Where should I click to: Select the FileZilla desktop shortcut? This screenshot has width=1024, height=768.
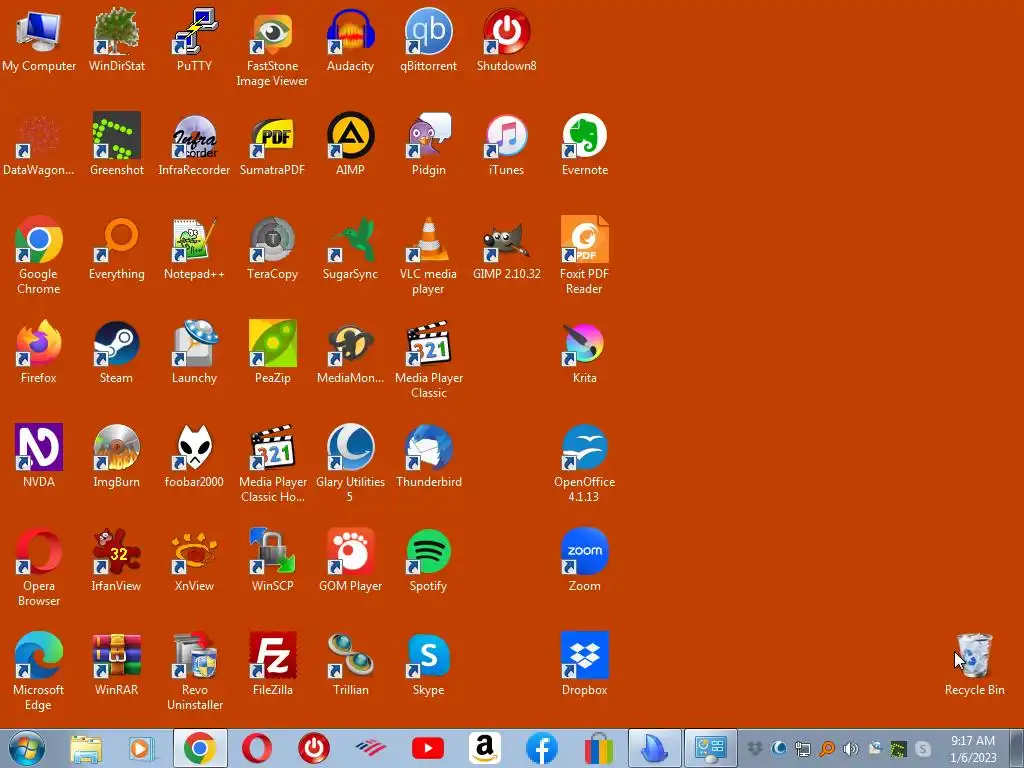click(x=272, y=654)
